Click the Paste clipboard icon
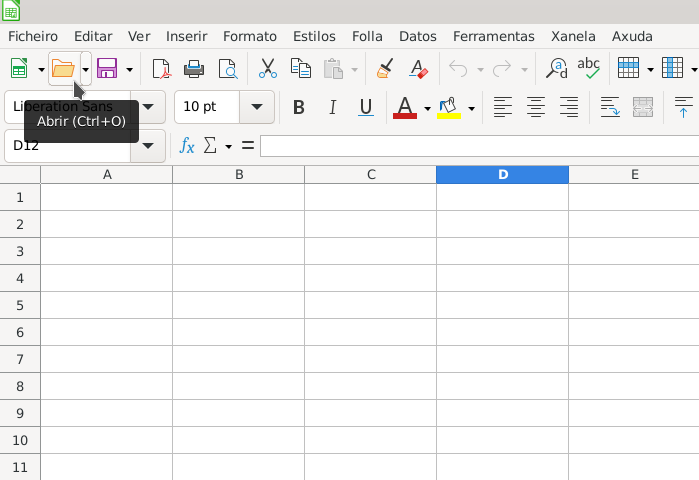699x480 pixels. [333, 69]
